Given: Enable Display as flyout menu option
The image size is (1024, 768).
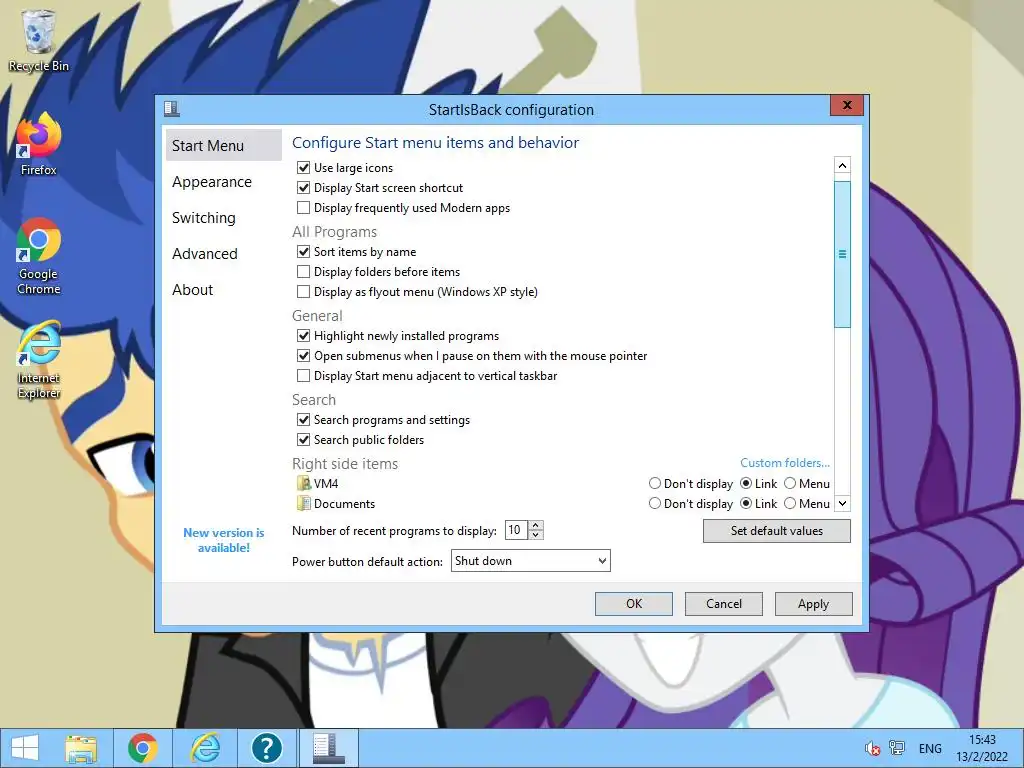Looking at the screenshot, I should (x=303, y=291).
